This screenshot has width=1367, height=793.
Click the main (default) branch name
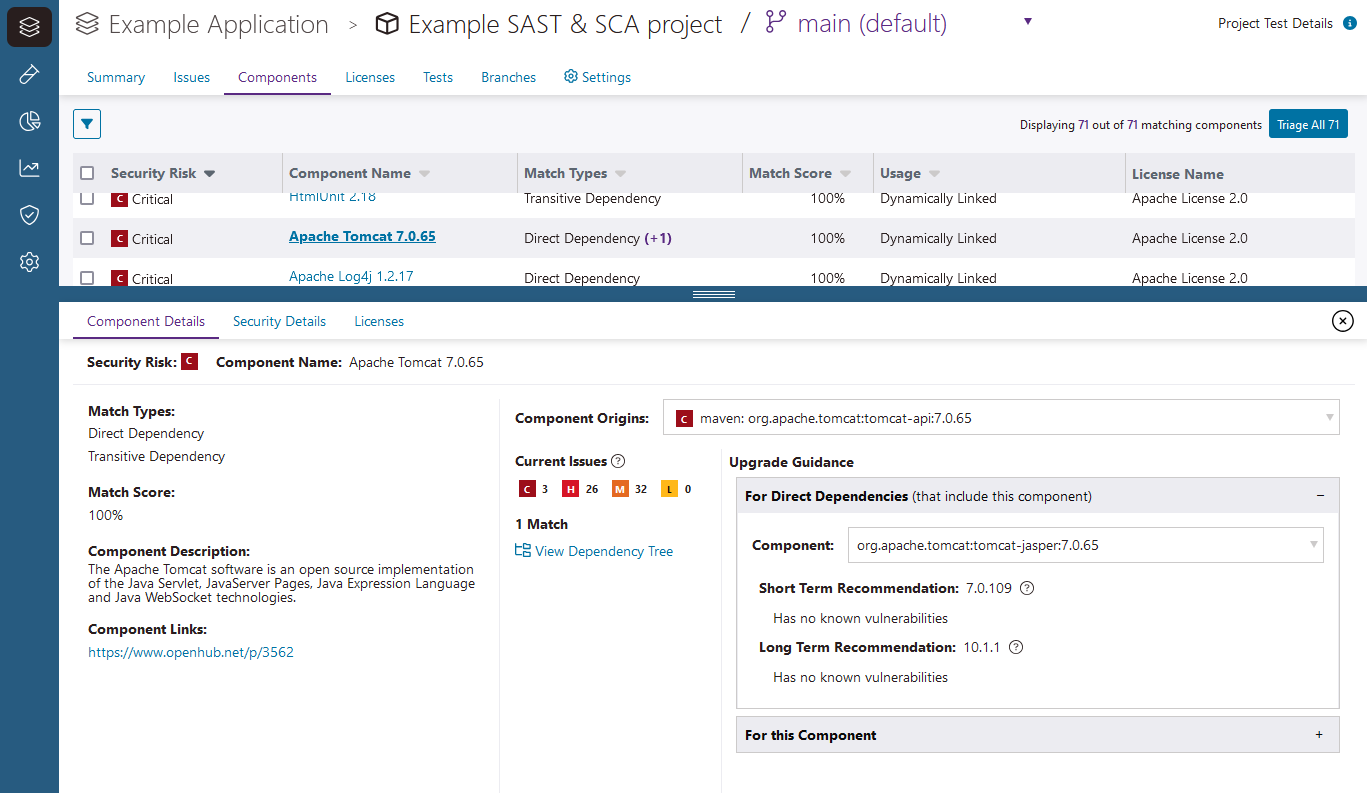tap(872, 24)
